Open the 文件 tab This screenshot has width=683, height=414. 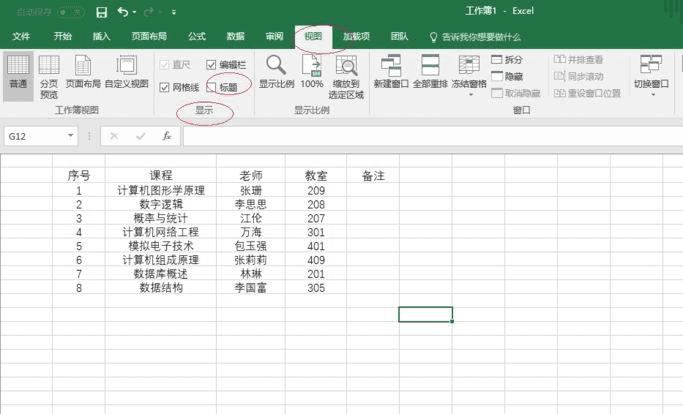coord(21,36)
